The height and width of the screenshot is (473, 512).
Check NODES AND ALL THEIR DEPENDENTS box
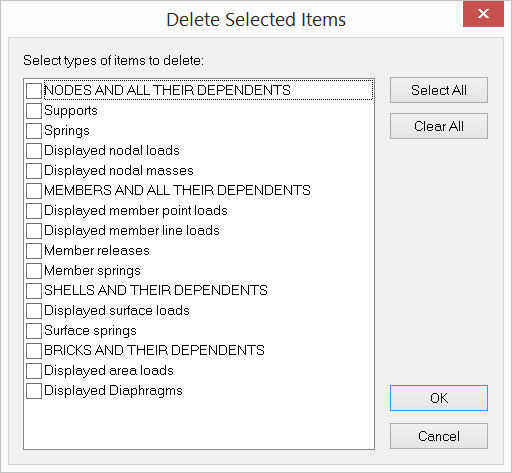coord(34,91)
